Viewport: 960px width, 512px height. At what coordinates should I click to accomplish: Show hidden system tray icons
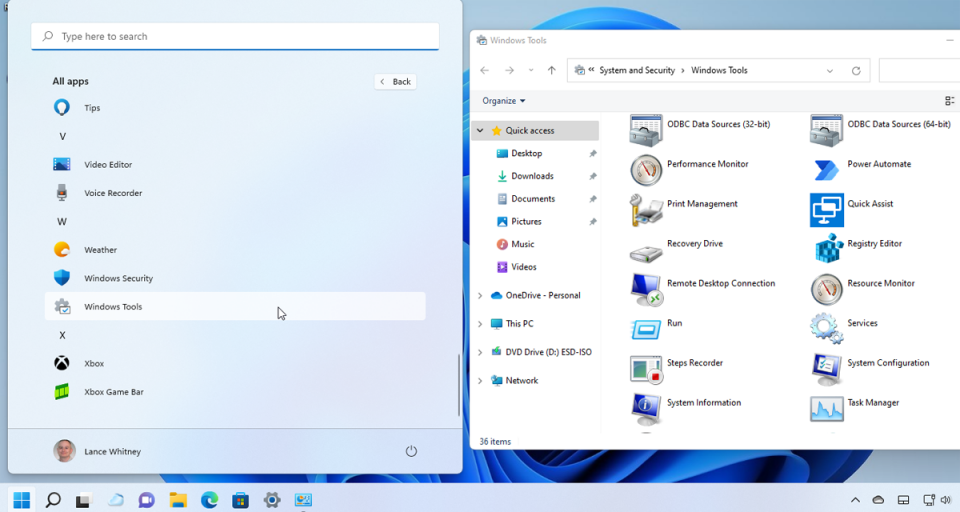855,500
